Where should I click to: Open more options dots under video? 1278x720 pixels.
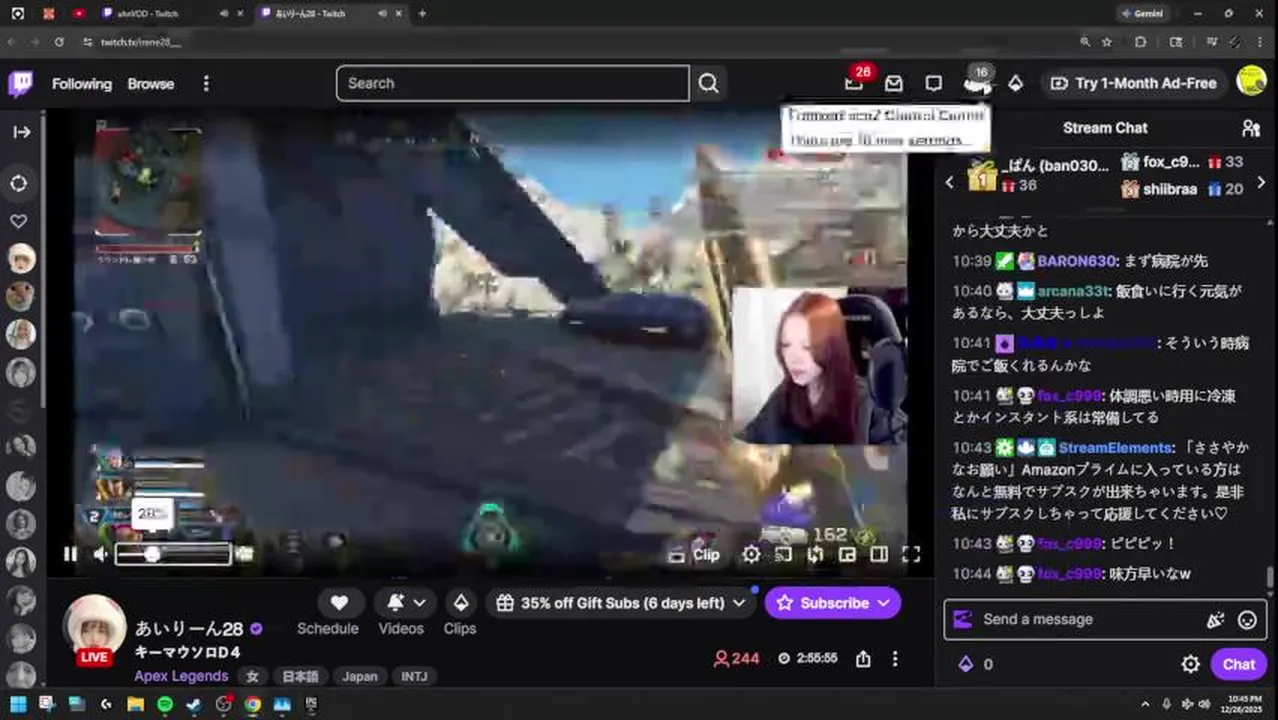[895, 658]
